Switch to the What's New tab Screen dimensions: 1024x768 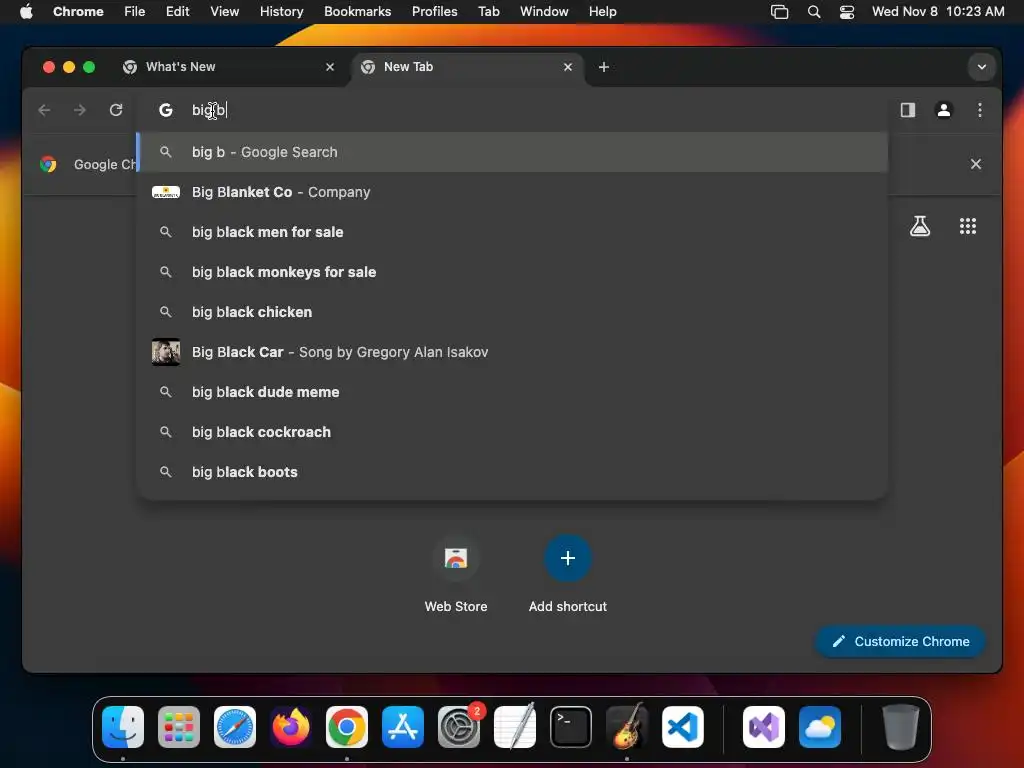(229, 67)
